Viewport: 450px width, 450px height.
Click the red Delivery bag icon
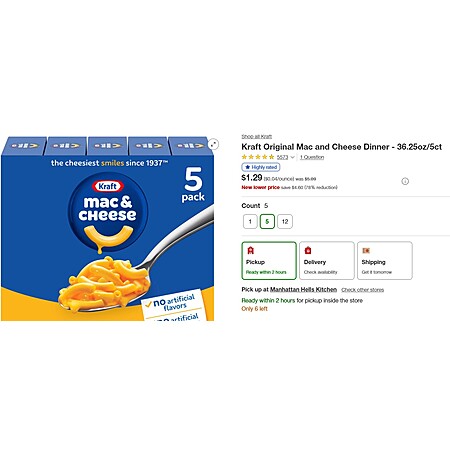(308, 250)
